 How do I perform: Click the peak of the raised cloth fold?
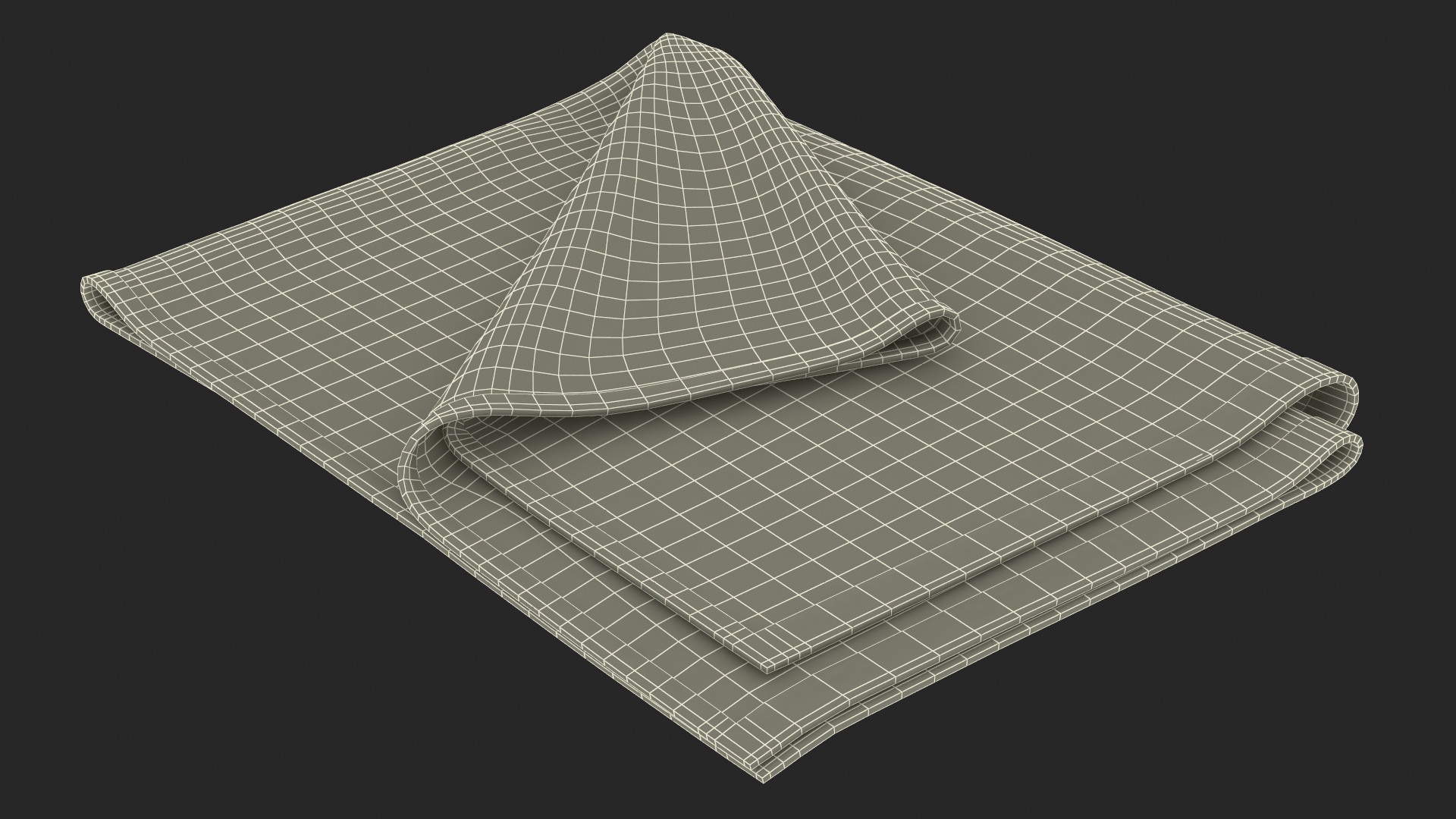pyautogui.click(x=667, y=38)
